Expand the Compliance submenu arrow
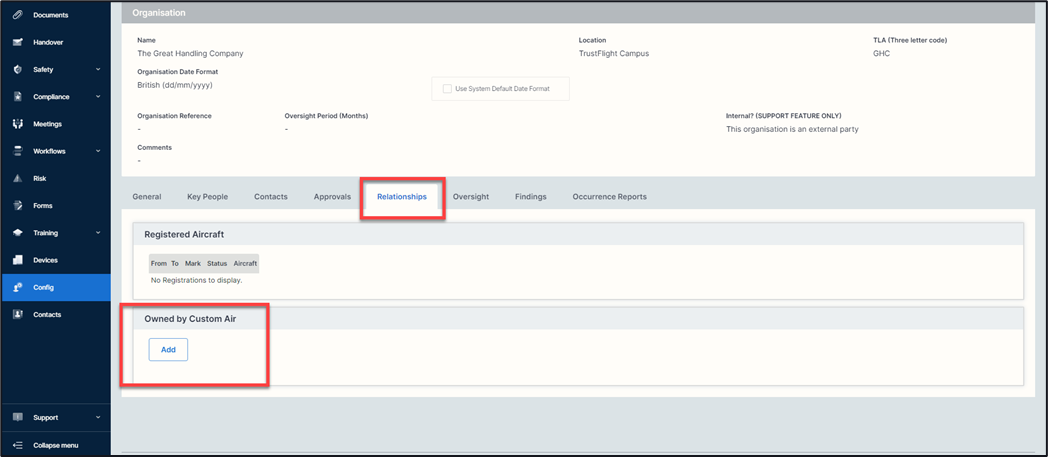The image size is (1048, 457). tap(98, 97)
